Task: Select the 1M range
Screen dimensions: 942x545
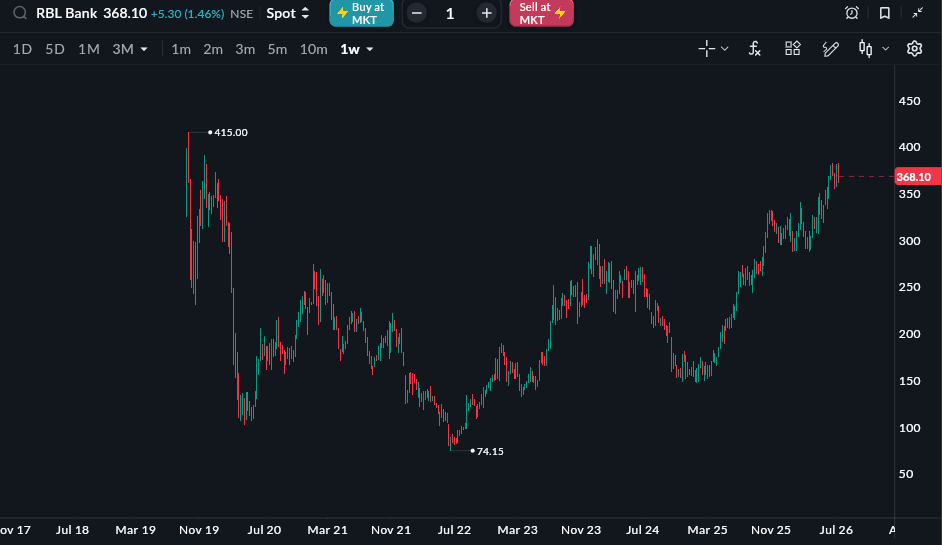Action: (x=88, y=49)
